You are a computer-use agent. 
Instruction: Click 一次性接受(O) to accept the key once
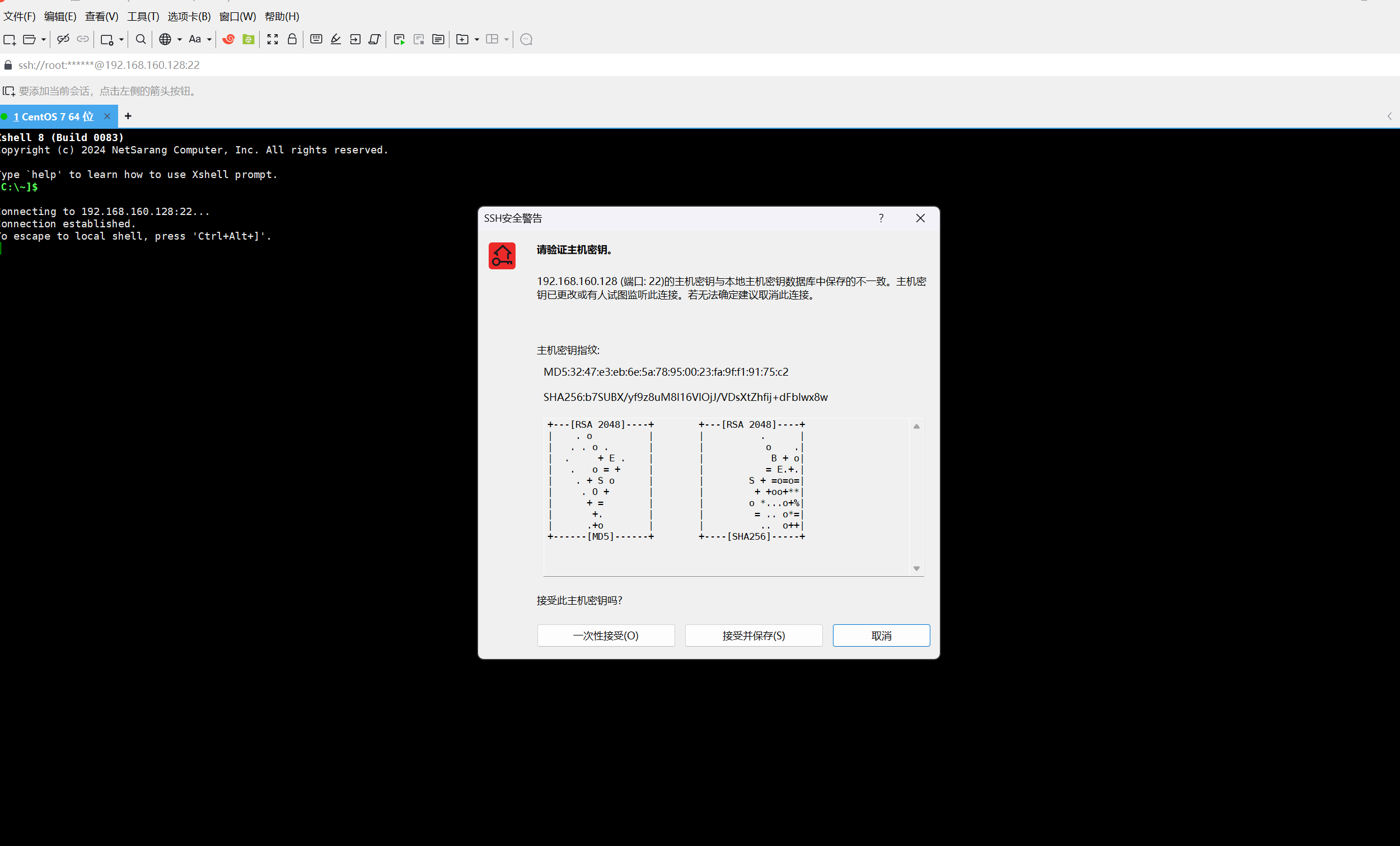coord(605,635)
